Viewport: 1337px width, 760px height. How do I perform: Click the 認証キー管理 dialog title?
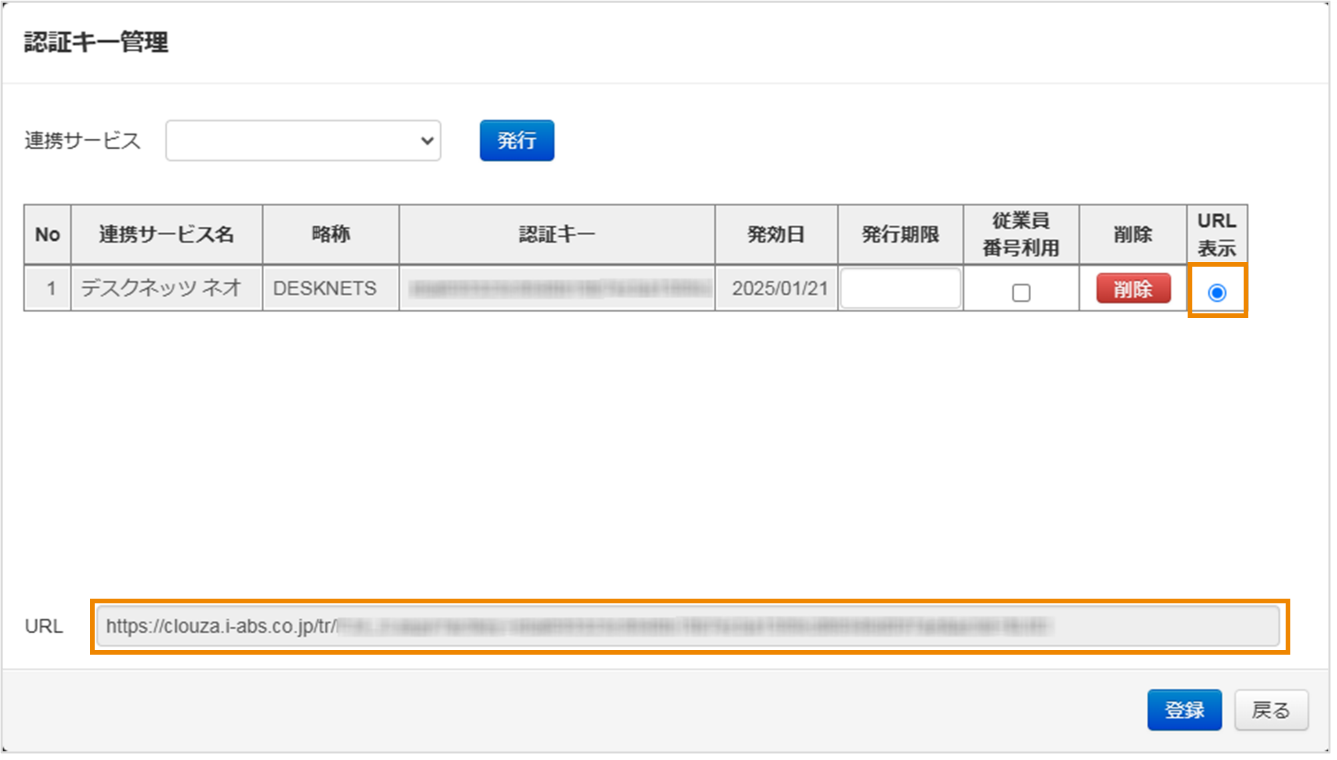pos(96,42)
